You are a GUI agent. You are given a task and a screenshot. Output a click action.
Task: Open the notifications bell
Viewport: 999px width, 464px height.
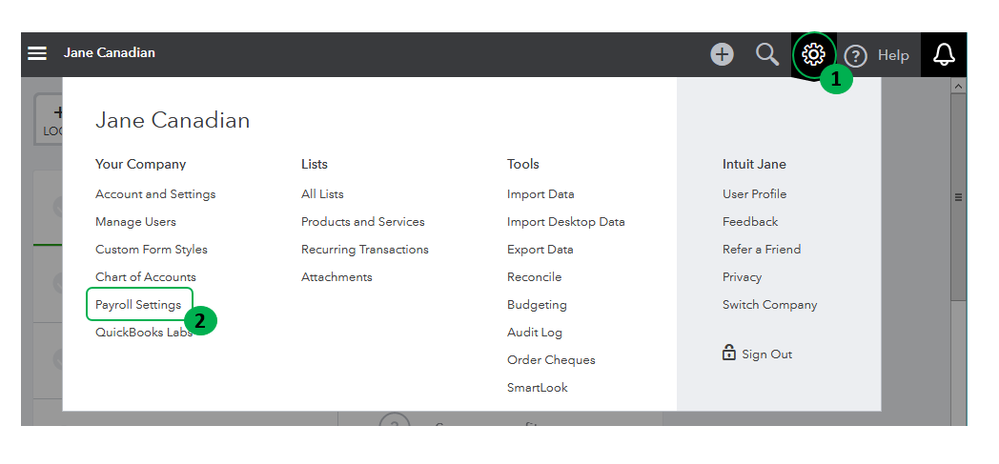click(x=943, y=55)
